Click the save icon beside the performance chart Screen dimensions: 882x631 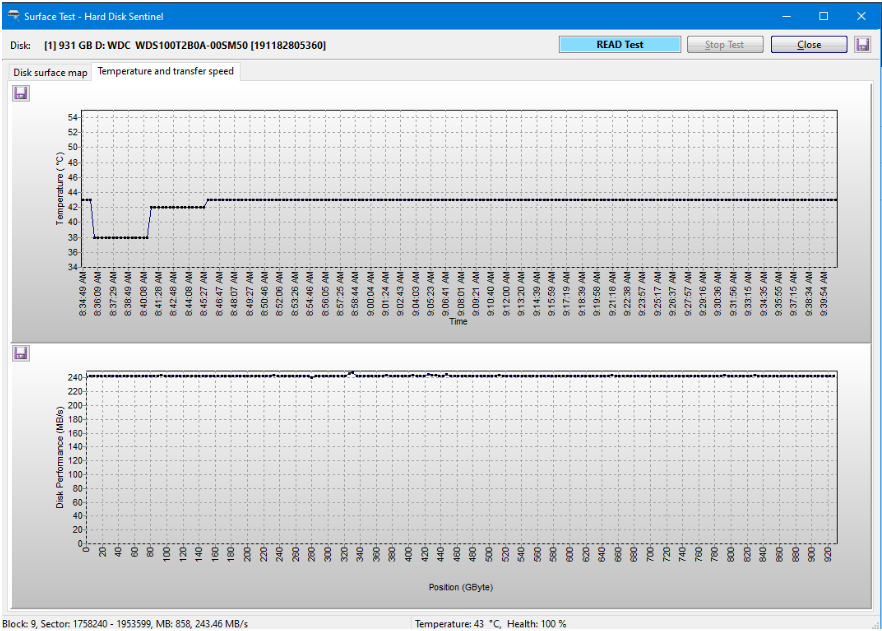(x=20, y=352)
